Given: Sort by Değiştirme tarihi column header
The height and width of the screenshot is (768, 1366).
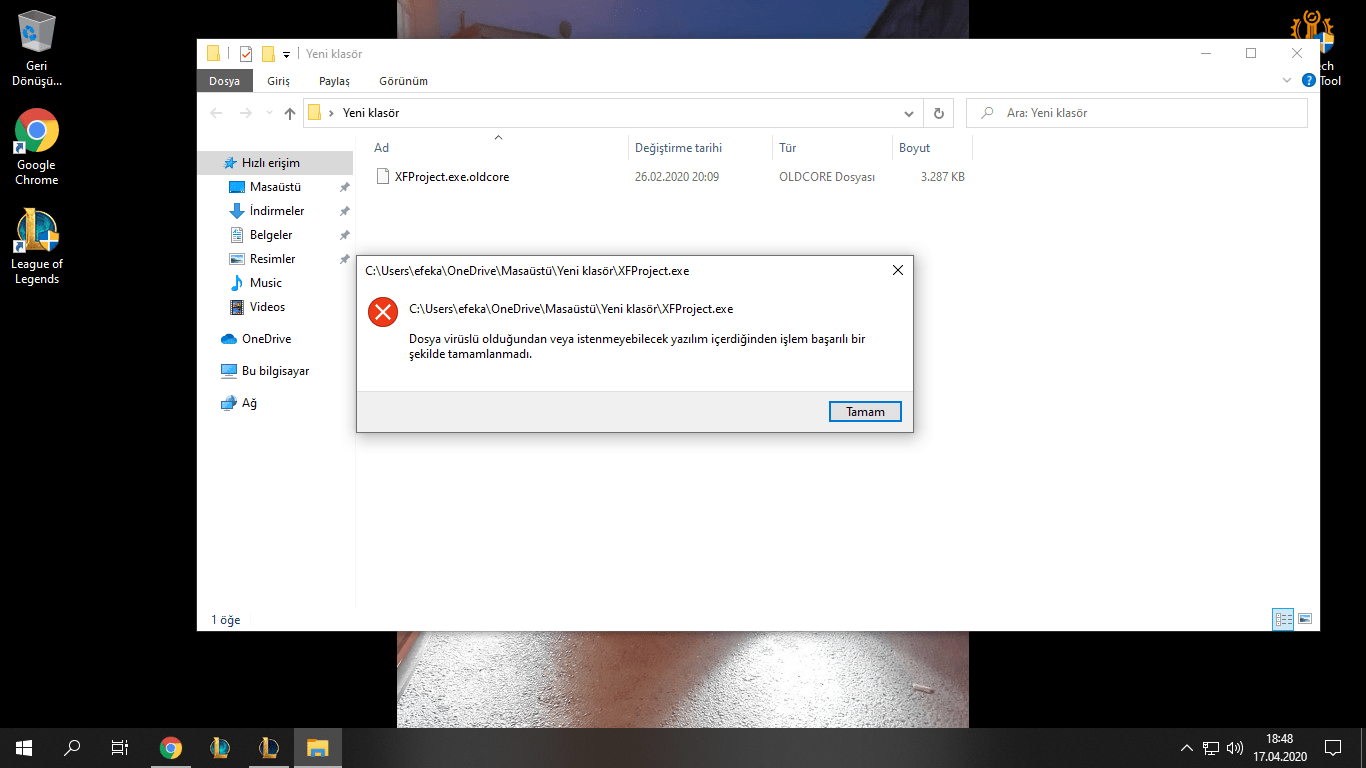Looking at the screenshot, I should 700,148.
